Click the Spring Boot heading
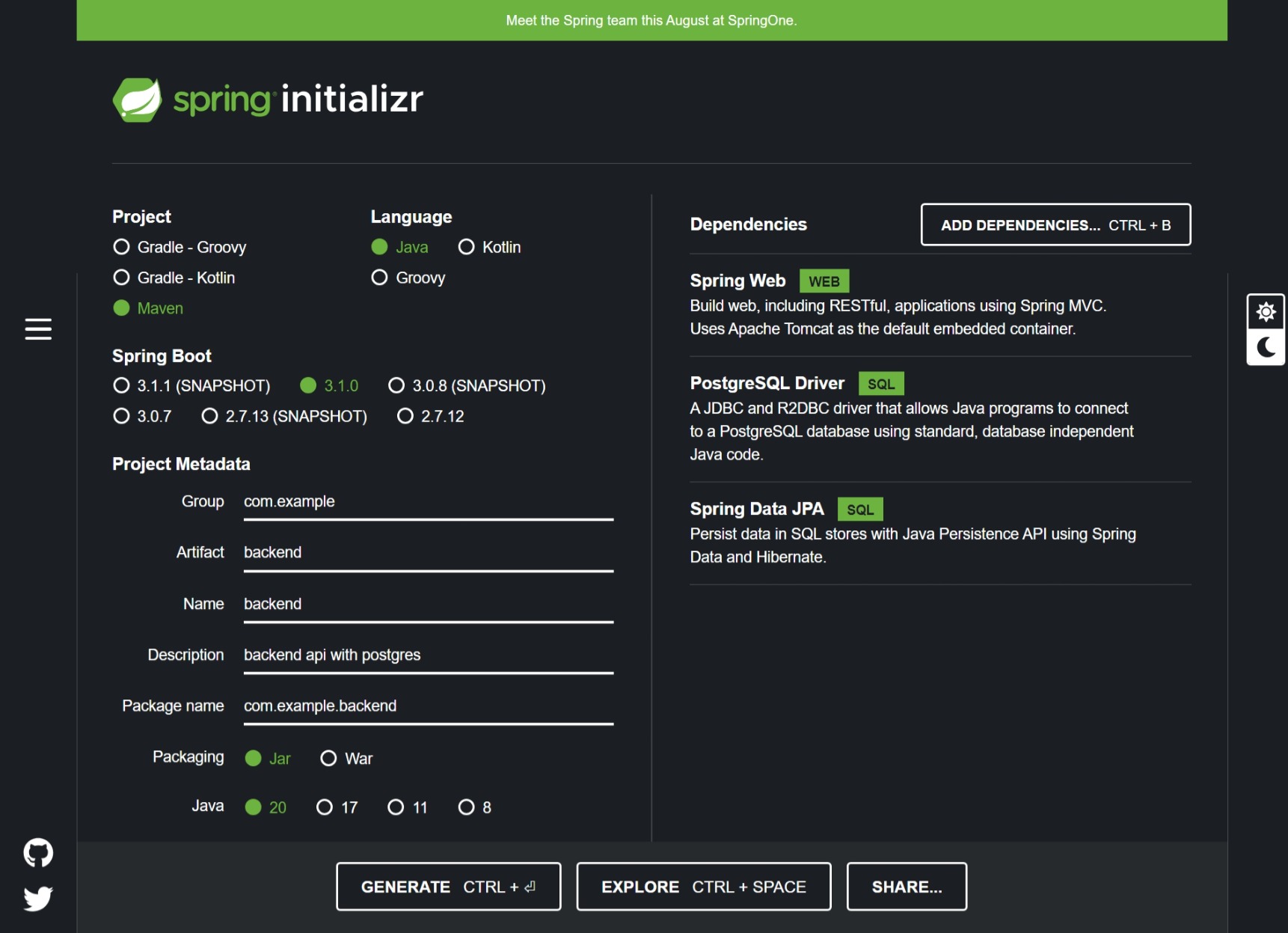 (162, 356)
